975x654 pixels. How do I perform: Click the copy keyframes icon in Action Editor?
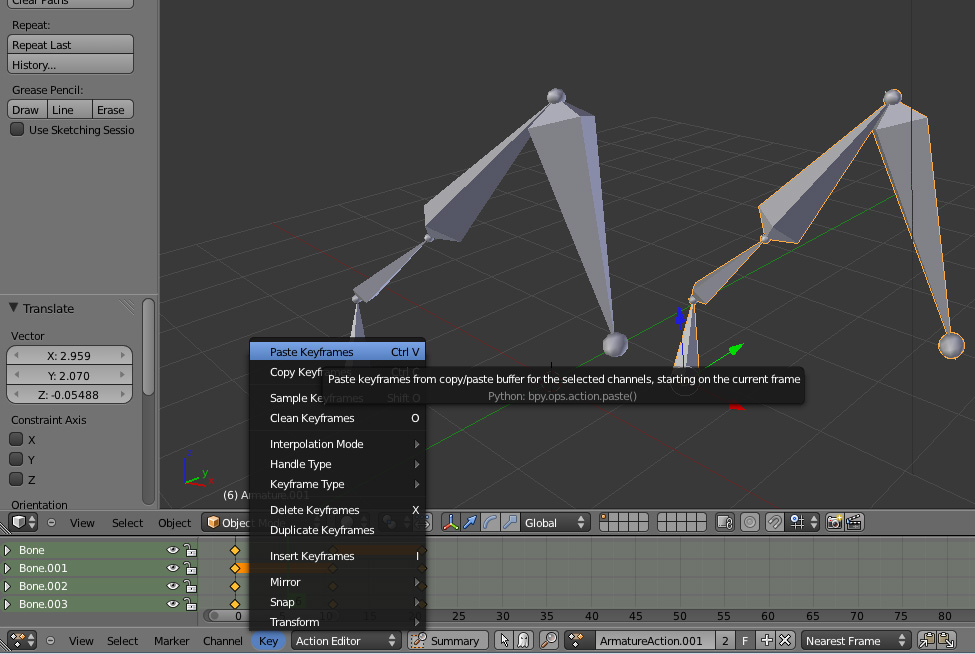point(926,641)
